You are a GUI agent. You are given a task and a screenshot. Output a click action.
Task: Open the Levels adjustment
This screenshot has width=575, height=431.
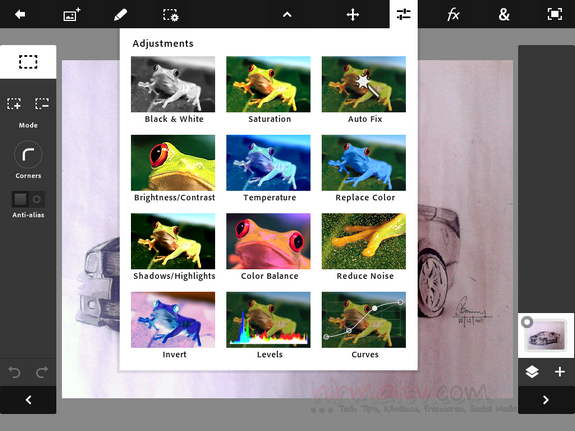pyautogui.click(x=268, y=325)
